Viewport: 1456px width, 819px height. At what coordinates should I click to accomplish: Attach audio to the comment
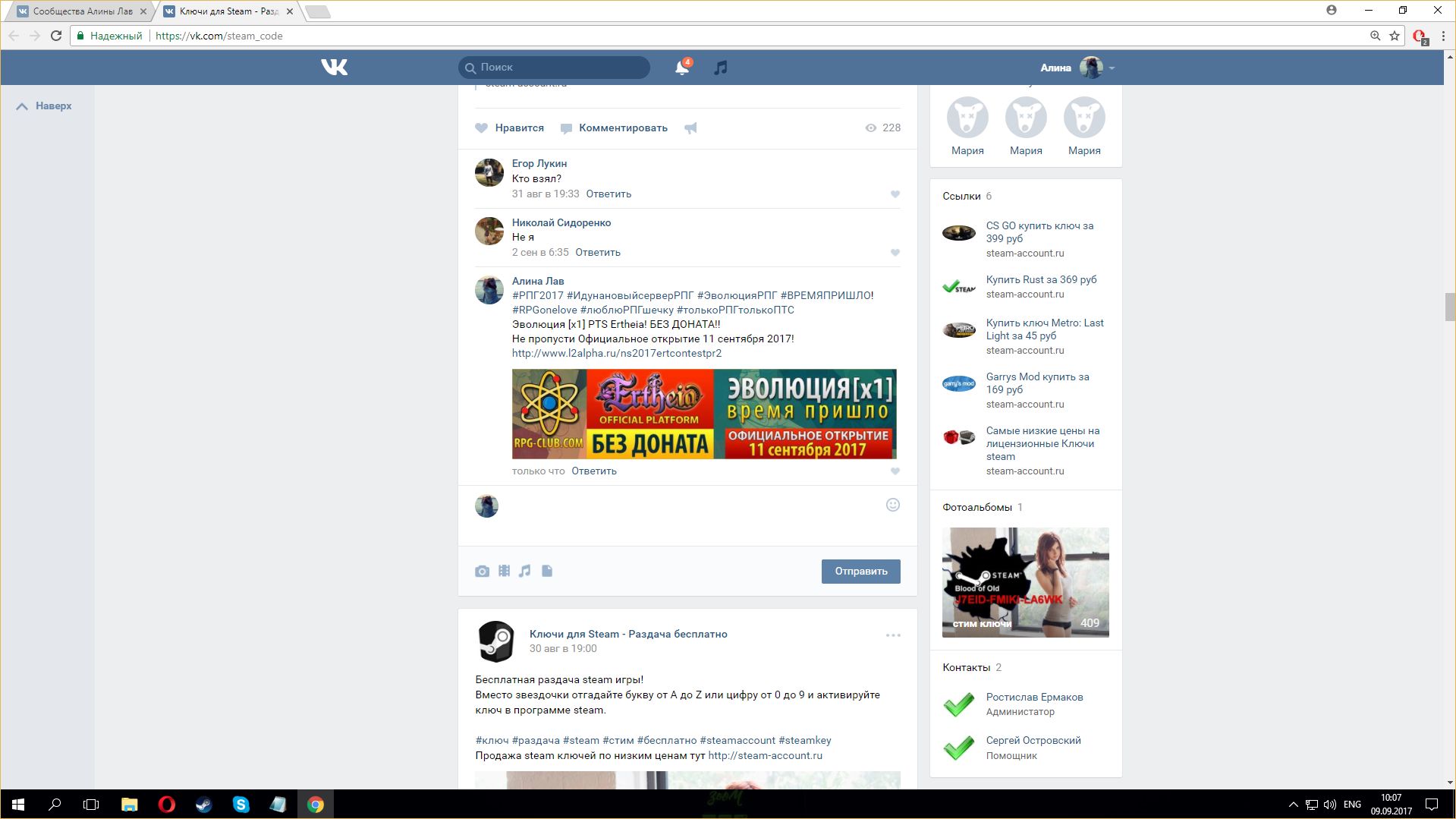(x=525, y=571)
